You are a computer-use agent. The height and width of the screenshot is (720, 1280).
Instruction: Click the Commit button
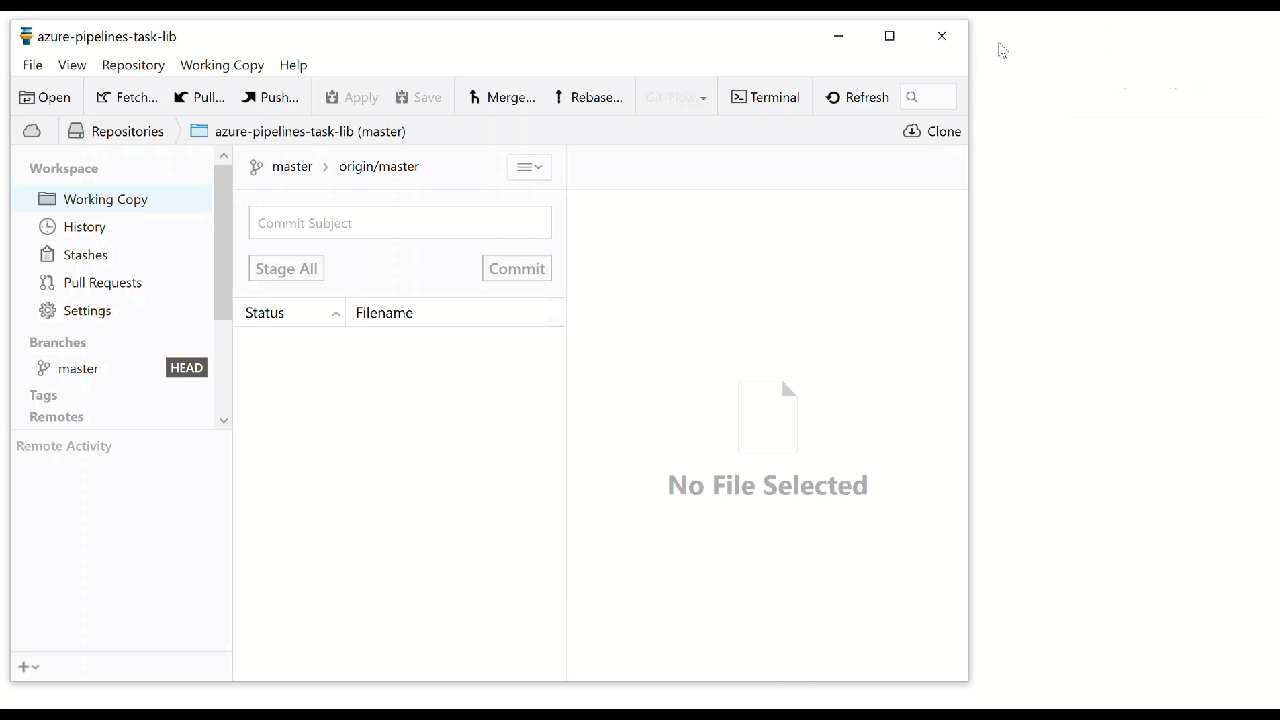pos(517,268)
